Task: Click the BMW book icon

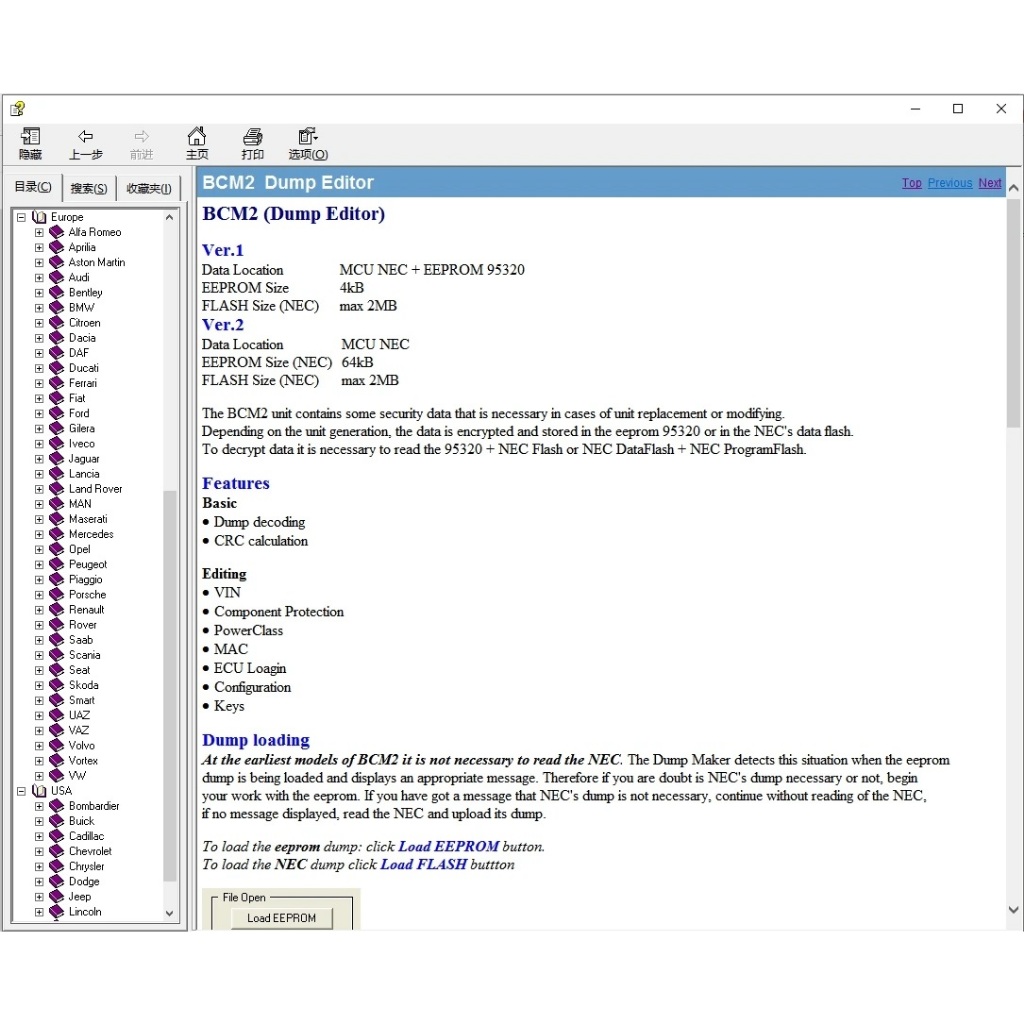Action: coord(57,308)
